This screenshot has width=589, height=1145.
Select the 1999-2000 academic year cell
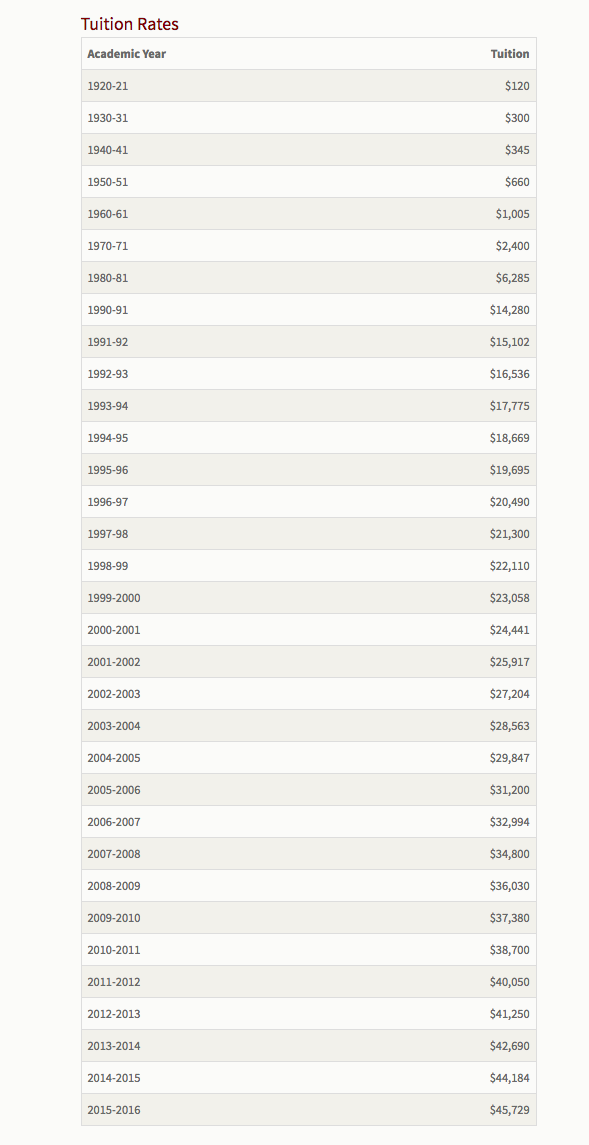(114, 598)
